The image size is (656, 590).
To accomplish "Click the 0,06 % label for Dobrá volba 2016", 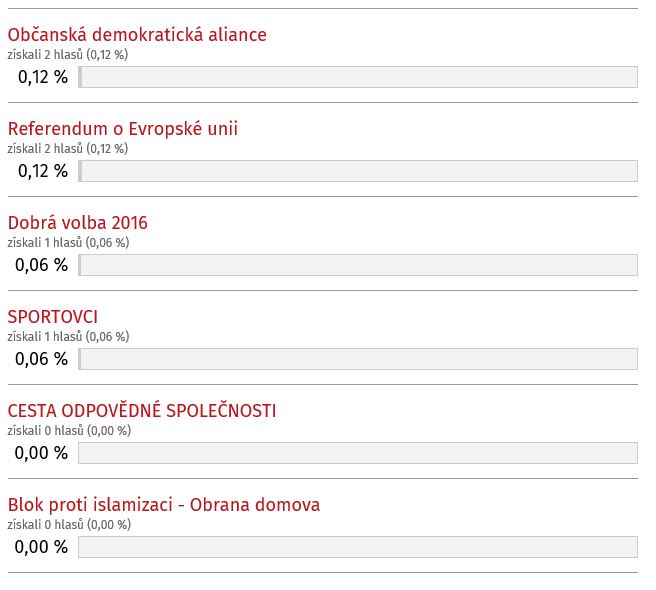I will tap(42, 265).
